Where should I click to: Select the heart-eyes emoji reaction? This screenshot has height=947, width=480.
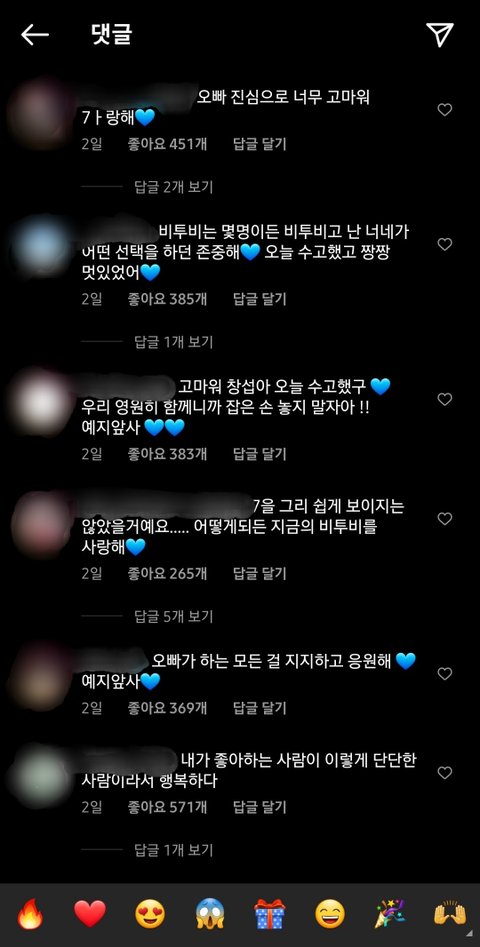click(150, 913)
